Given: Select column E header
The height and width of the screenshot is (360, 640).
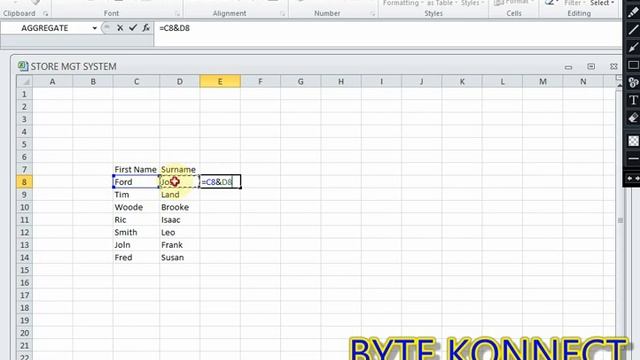Looking at the screenshot, I should (220, 82).
